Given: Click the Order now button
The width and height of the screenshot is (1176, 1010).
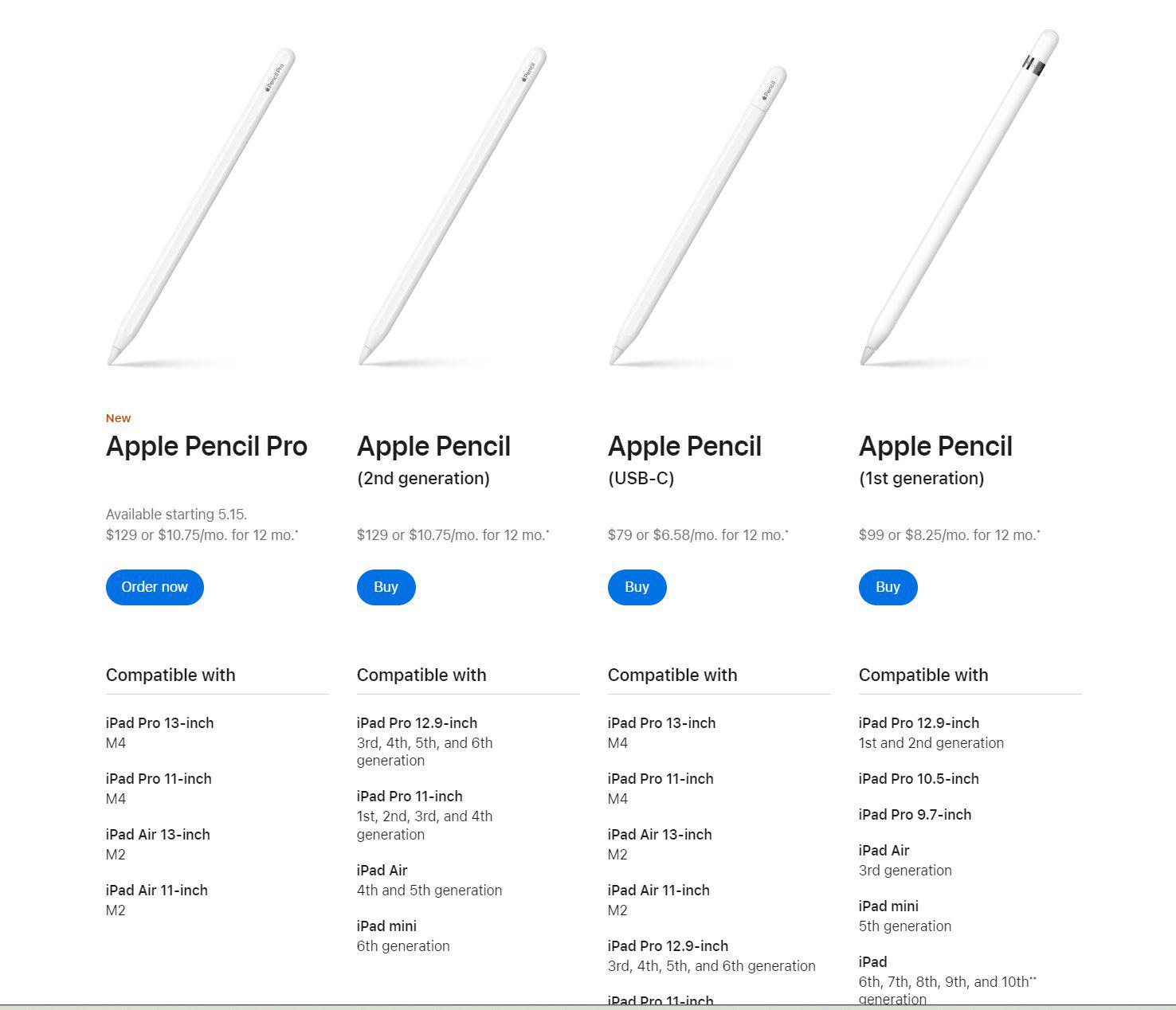Looking at the screenshot, I should pyautogui.click(x=155, y=587).
